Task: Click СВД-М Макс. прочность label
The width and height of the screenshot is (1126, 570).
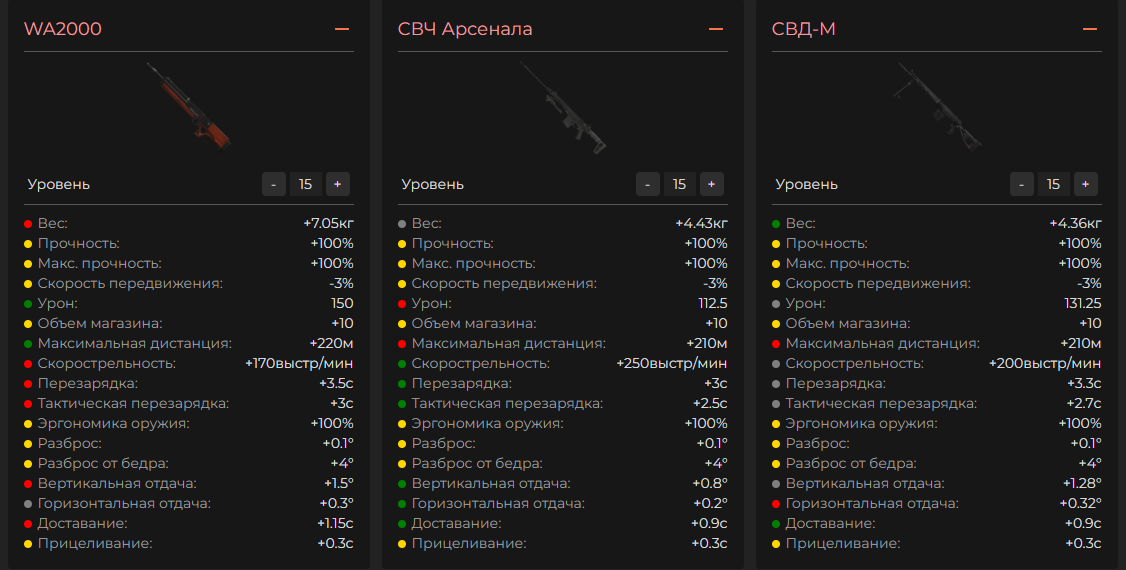Action: (847, 263)
